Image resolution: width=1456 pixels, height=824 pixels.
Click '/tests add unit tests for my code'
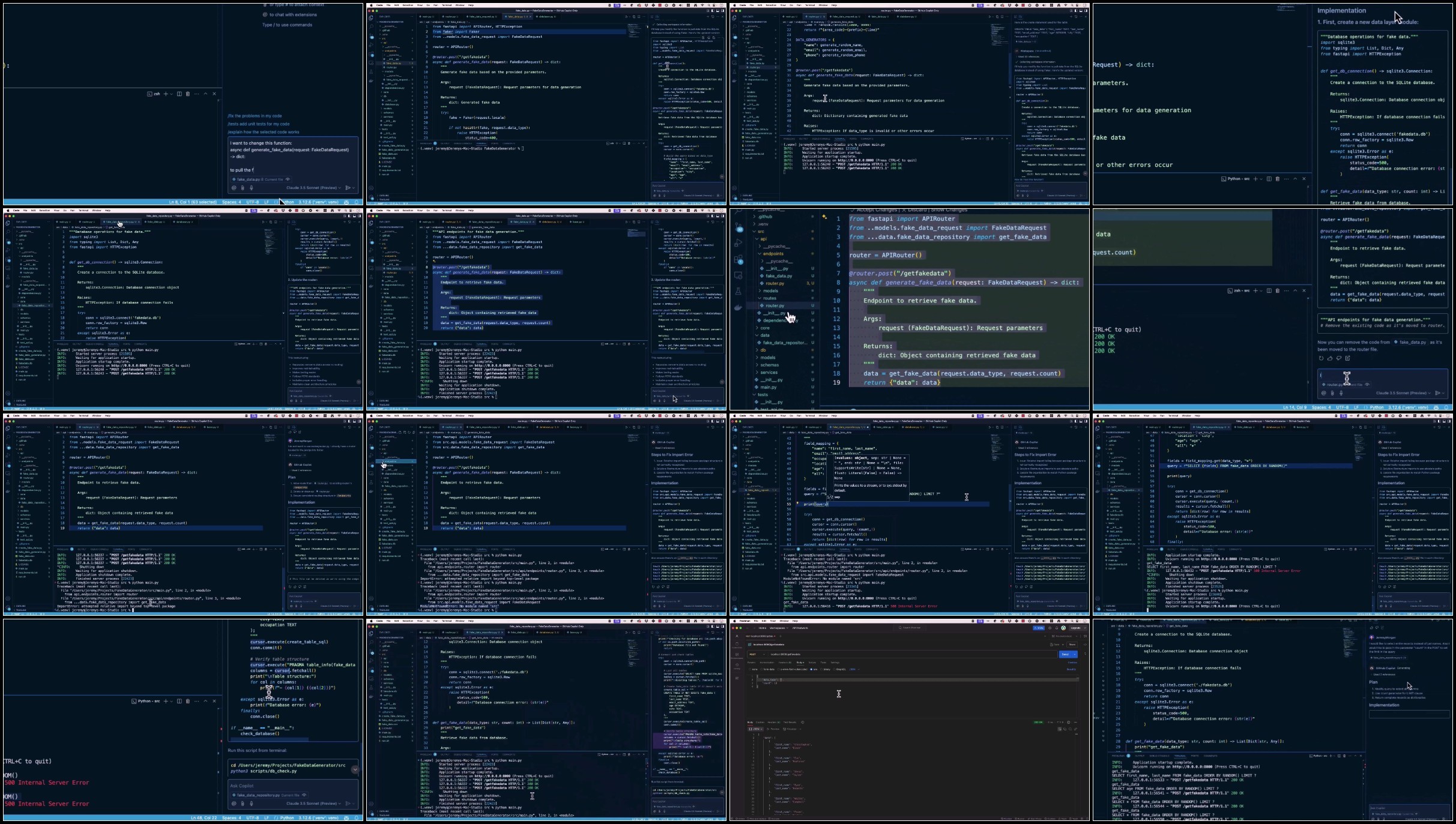pos(258,124)
